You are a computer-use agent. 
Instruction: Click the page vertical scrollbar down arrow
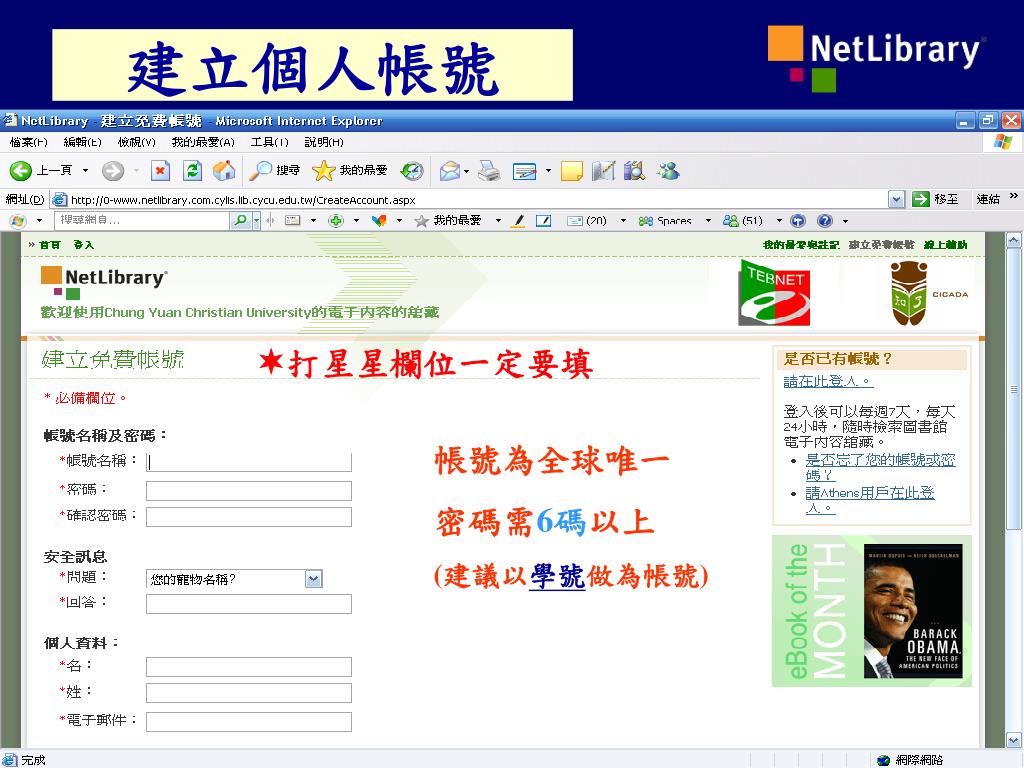[x=1014, y=740]
